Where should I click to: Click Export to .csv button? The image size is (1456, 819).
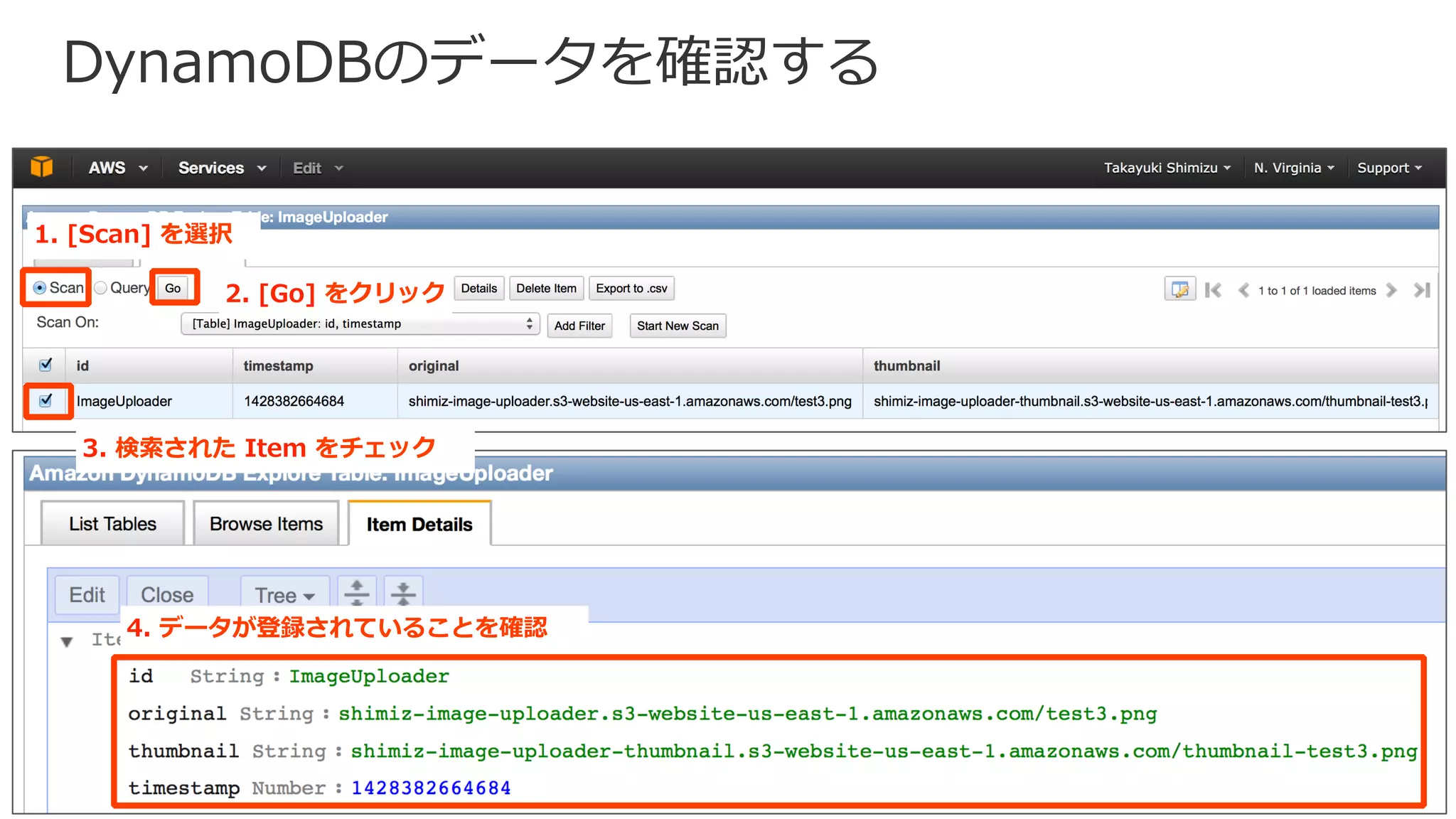click(631, 288)
